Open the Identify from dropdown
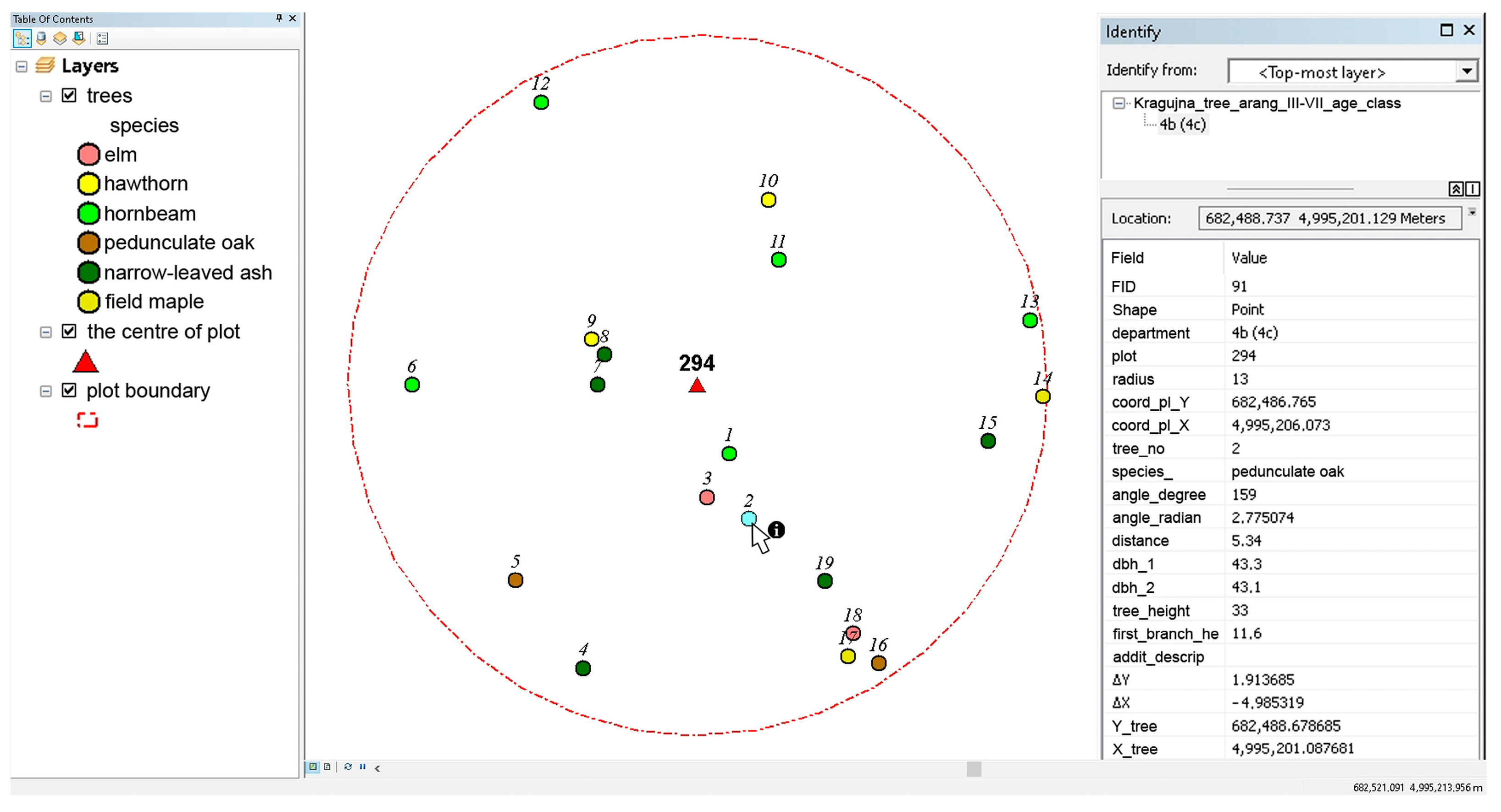 [x=1467, y=72]
